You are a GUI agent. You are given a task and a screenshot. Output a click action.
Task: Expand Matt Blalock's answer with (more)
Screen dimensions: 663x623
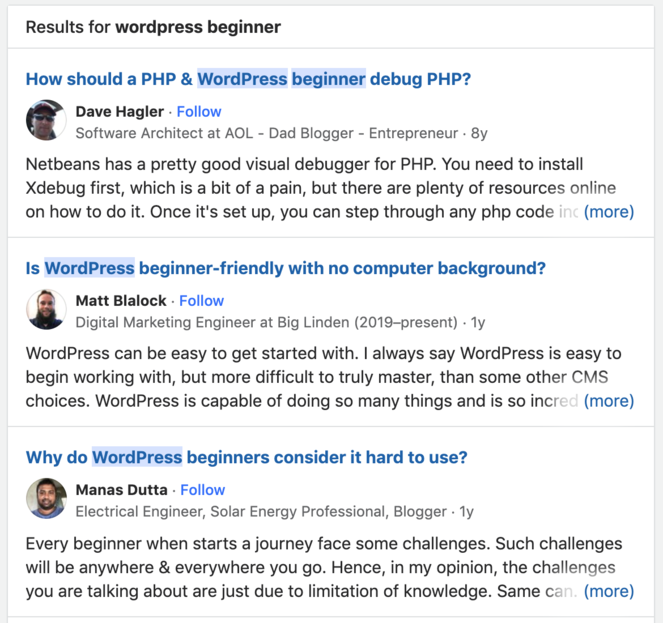point(608,401)
